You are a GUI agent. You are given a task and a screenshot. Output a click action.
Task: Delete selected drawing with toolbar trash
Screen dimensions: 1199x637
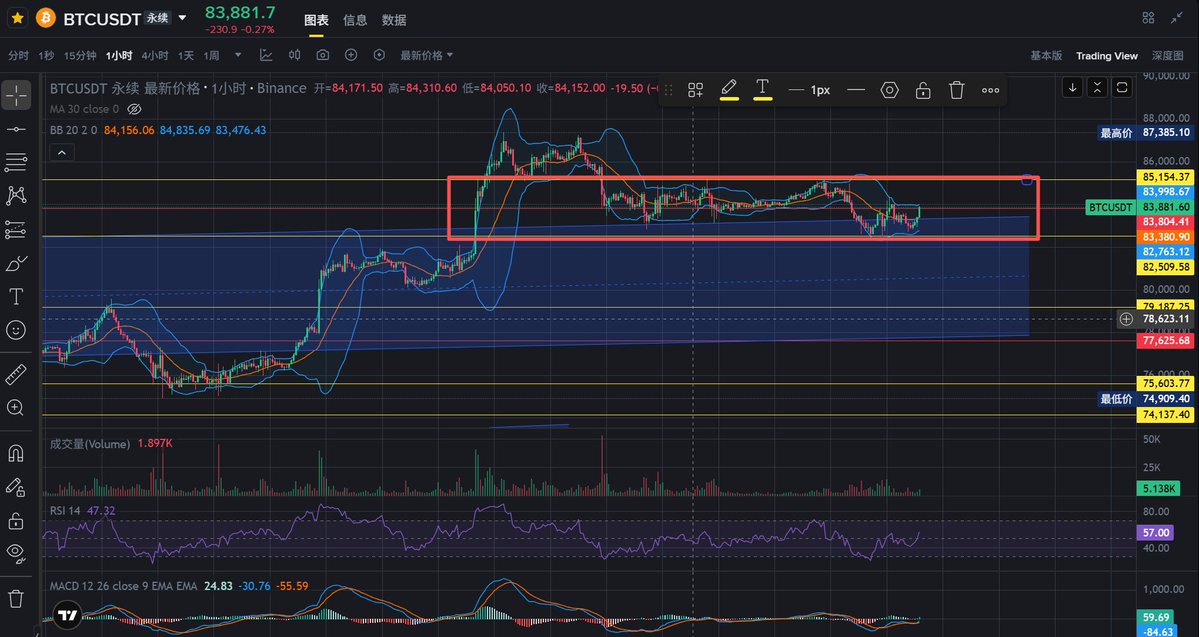(957, 90)
